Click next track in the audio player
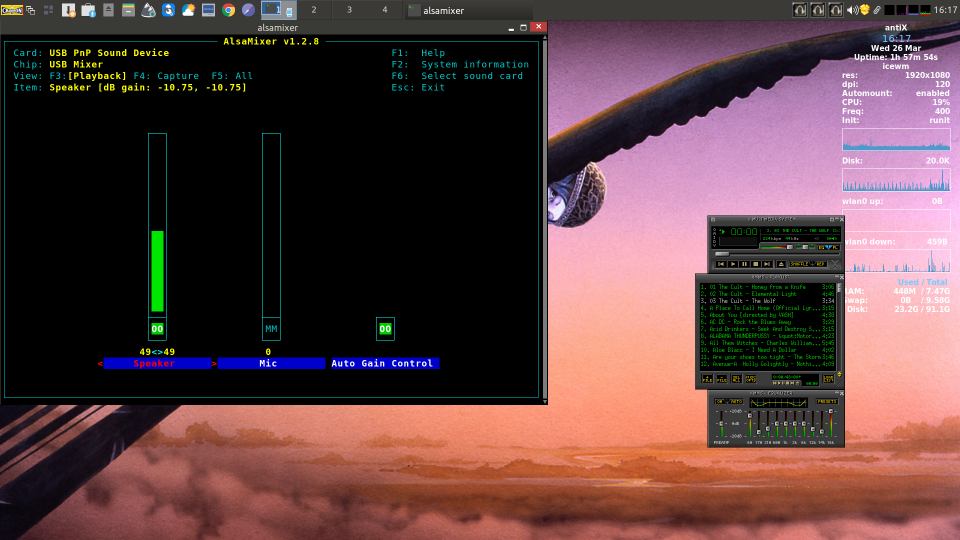The height and width of the screenshot is (540, 960). point(767,264)
